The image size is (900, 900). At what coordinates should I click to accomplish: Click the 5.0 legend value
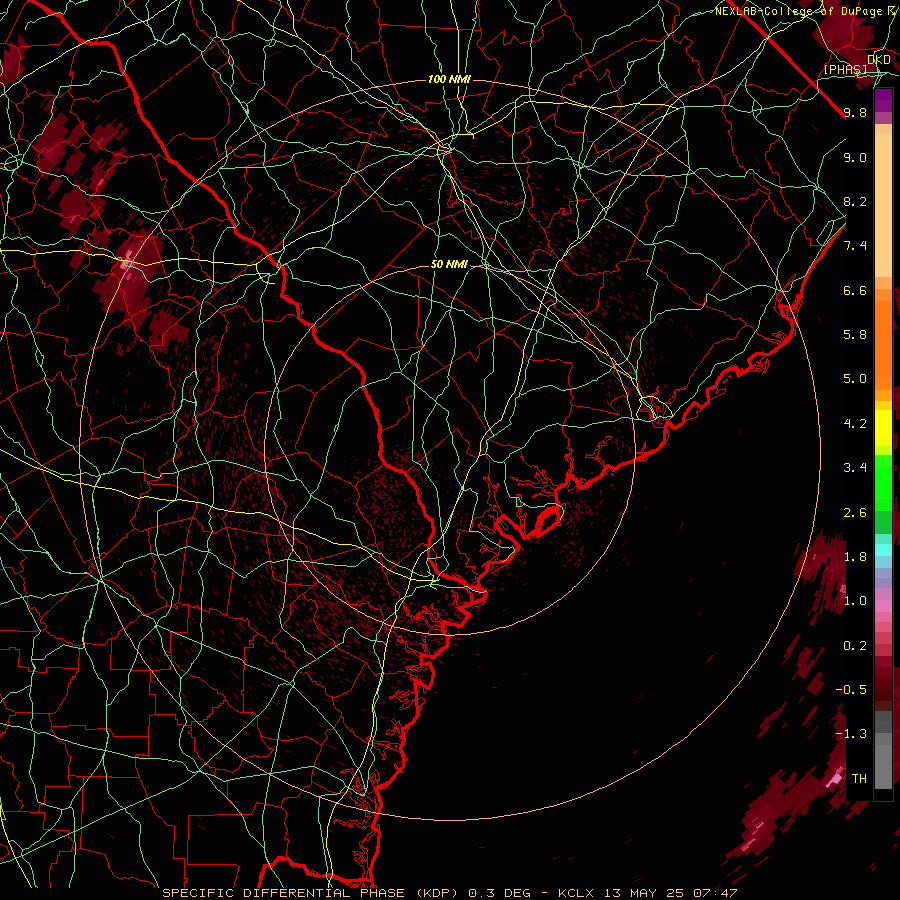coord(855,379)
